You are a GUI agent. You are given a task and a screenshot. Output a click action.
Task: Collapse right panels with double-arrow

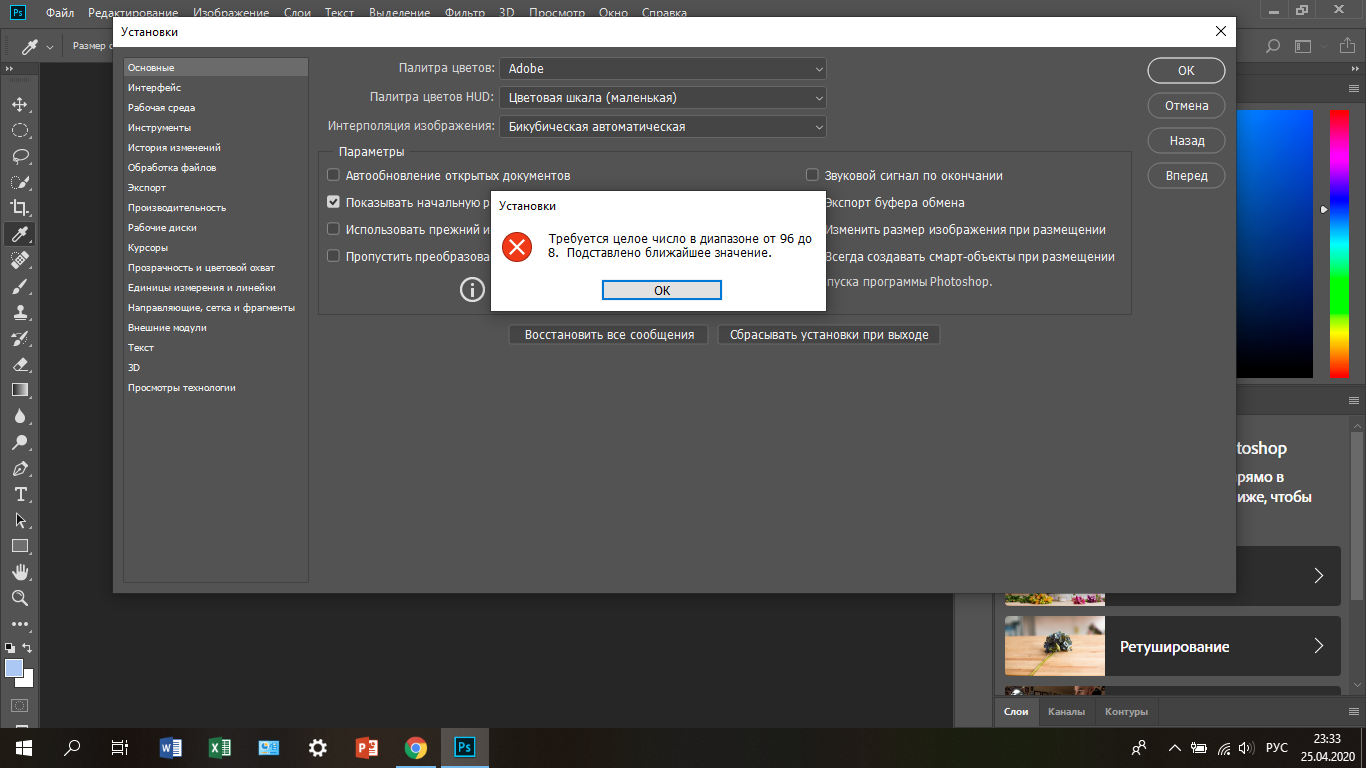(1357, 68)
